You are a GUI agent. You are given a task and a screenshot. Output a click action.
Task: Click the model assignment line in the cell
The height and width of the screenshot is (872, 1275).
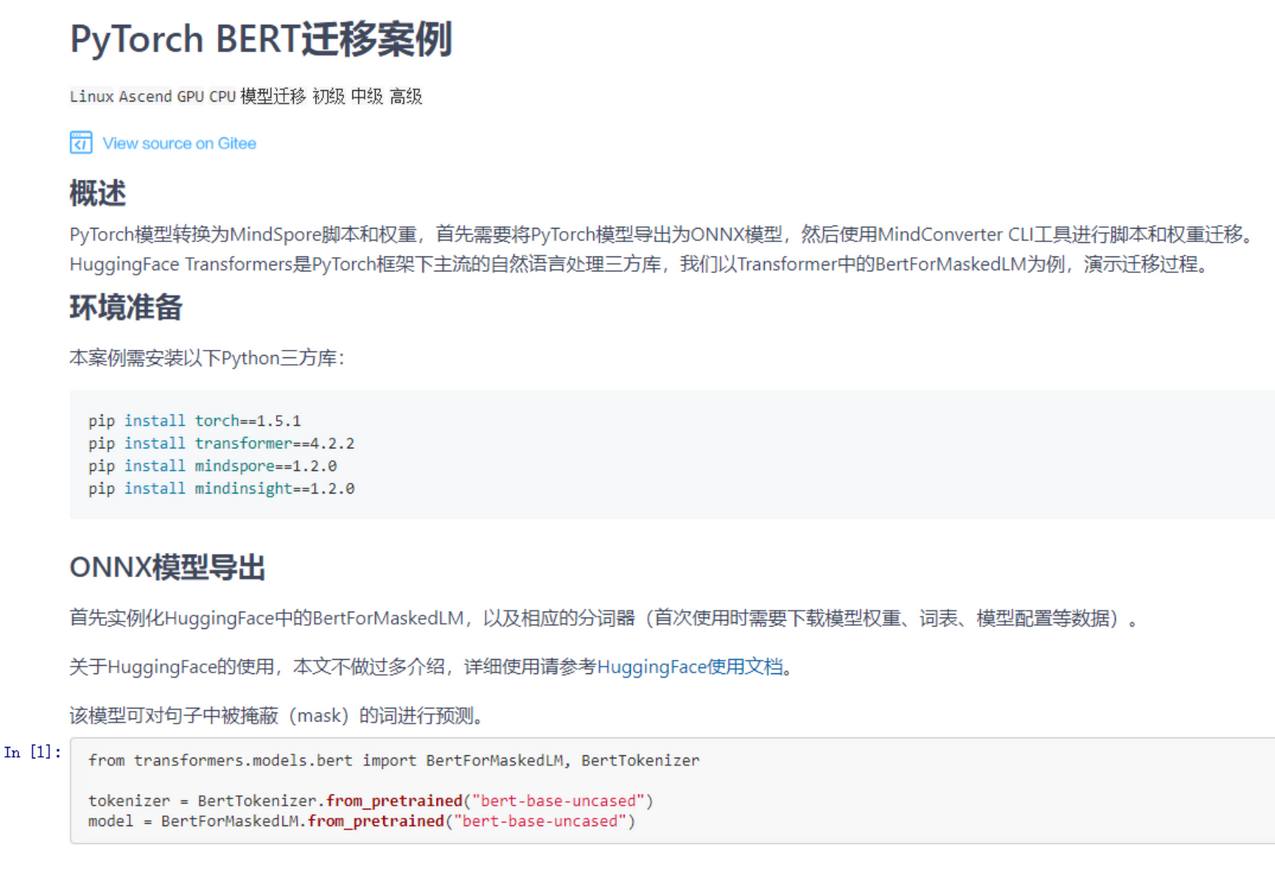click(361, 821)
